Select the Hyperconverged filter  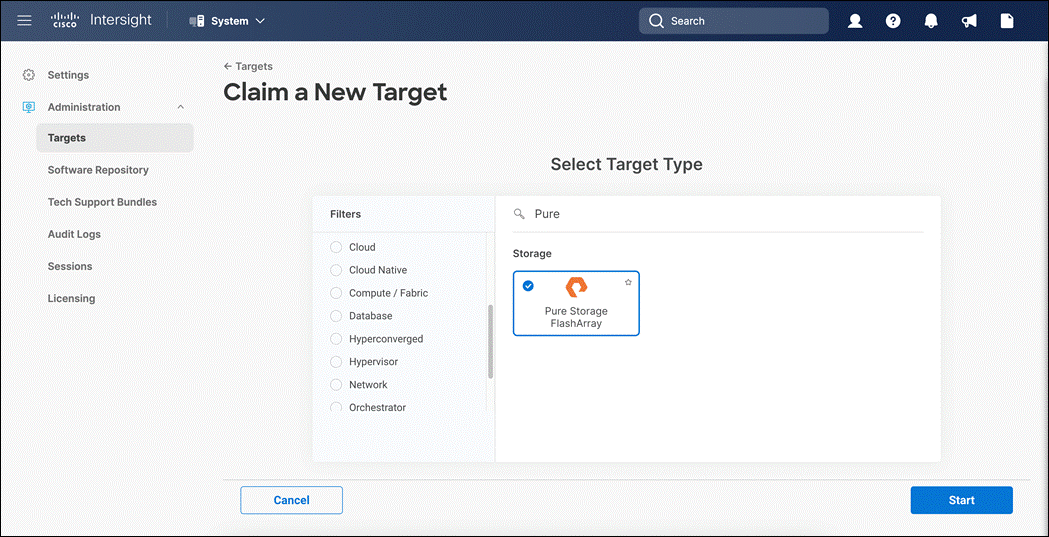click(x=336, y=339)
